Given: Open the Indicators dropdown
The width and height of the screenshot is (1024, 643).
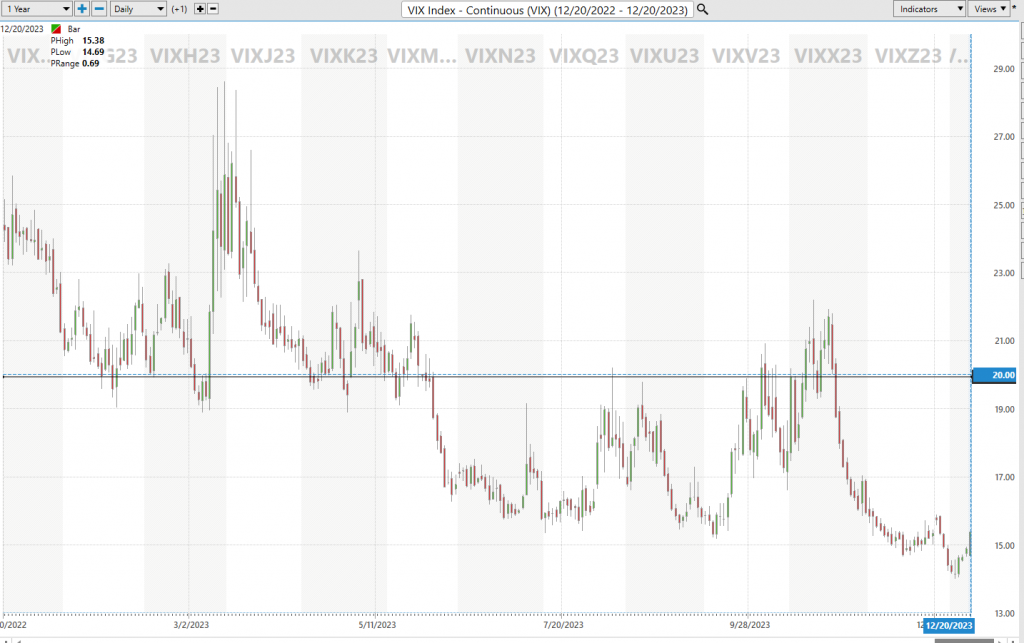Looking at the screenshot, I should click(x=929, y=9).
